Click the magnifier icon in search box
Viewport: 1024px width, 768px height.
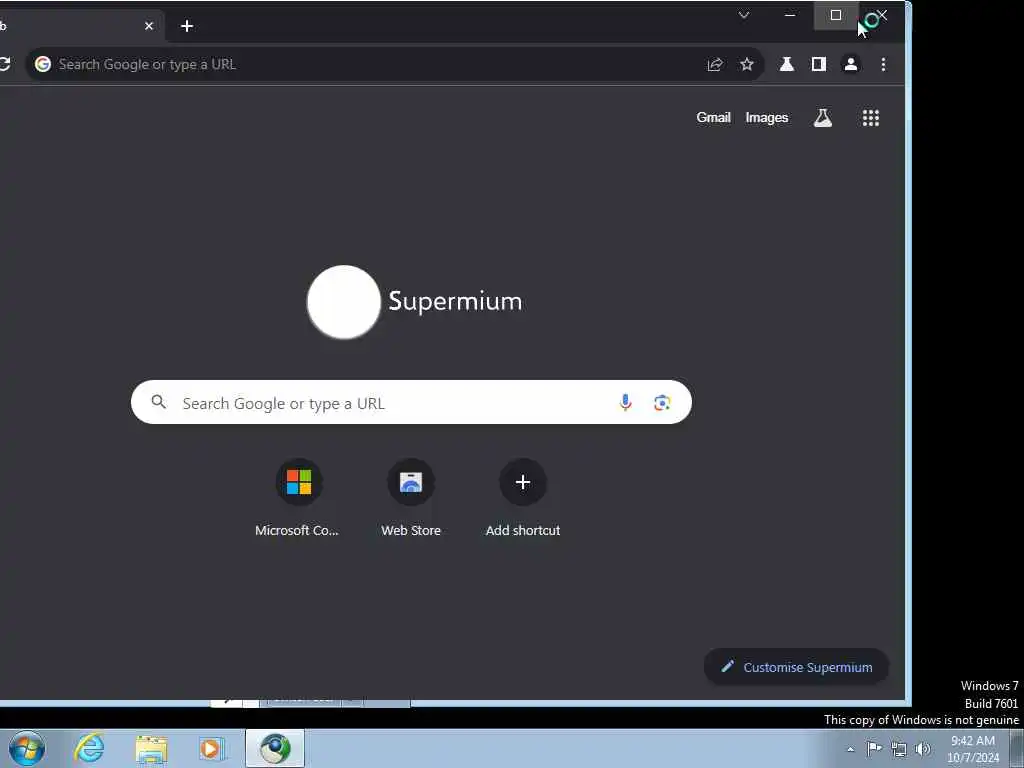tap(159, 402)
